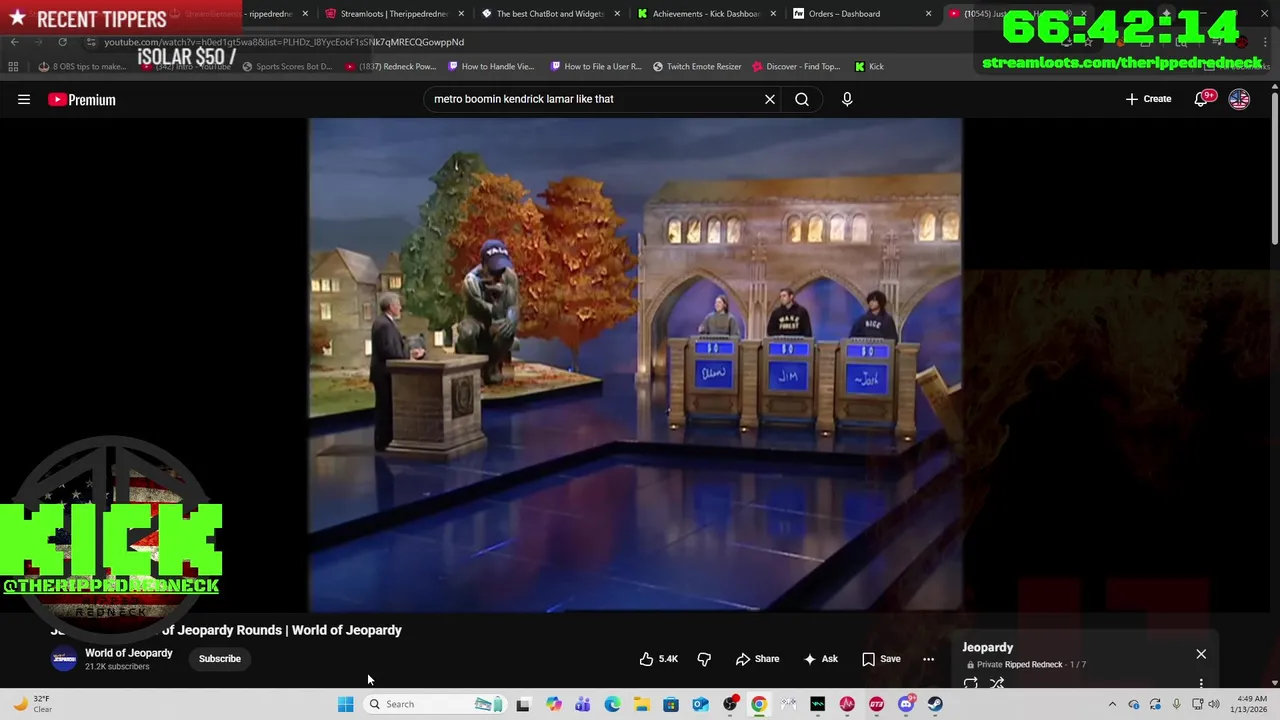Open more actions three-dot menu
Viewport: 1280px width, 720px height.
pos(928,659)
